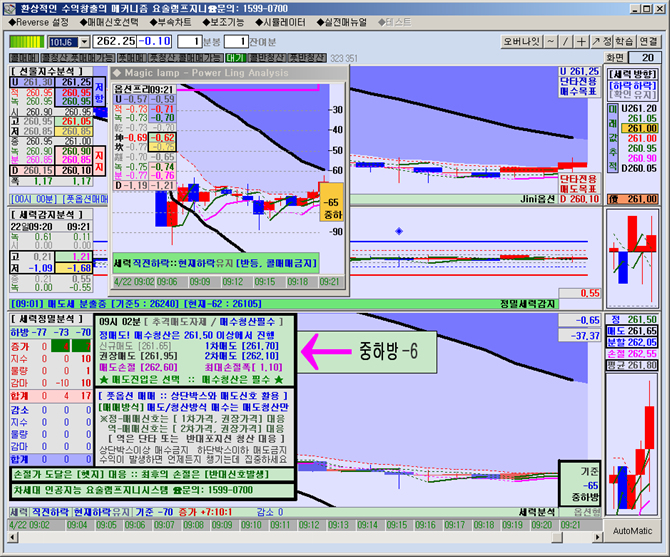Click the 손절 262.55 entry
This screenshot has height=557, width=670.
pyautogui.click(x=632, y=354)
